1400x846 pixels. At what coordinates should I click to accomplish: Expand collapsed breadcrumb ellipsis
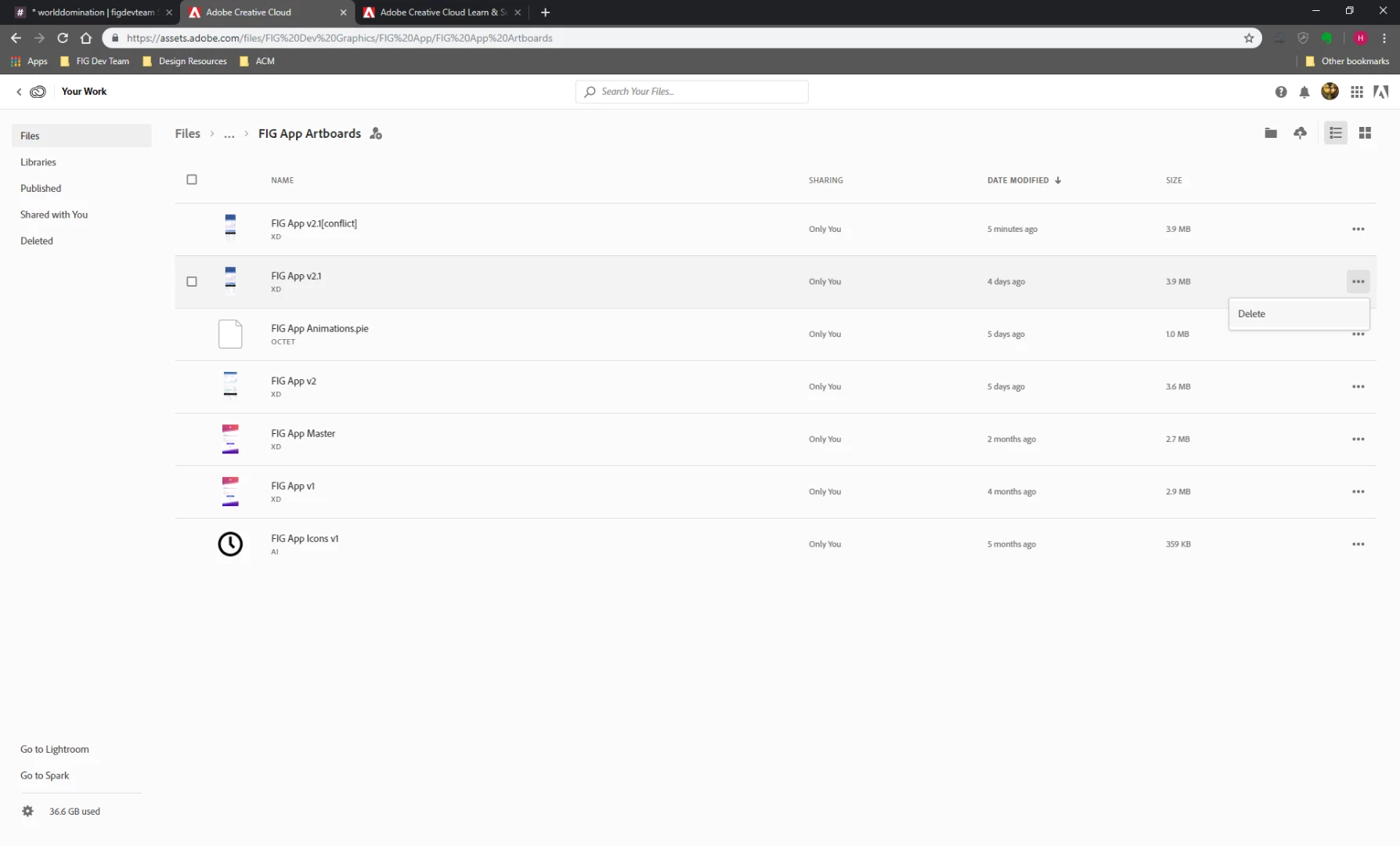click(x=229, y=134)
